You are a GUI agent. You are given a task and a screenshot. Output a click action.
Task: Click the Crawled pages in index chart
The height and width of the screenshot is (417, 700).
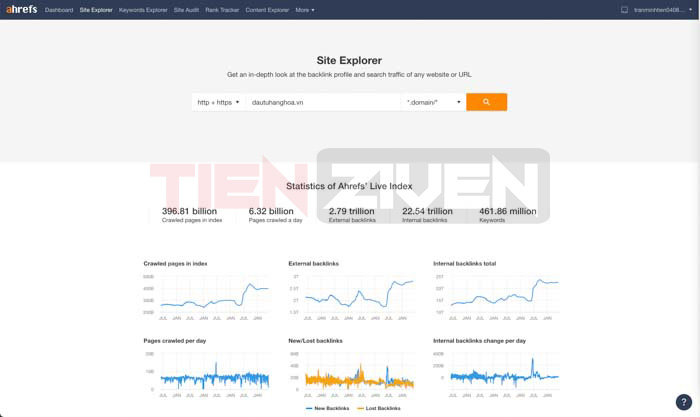[x=206, y=296]
